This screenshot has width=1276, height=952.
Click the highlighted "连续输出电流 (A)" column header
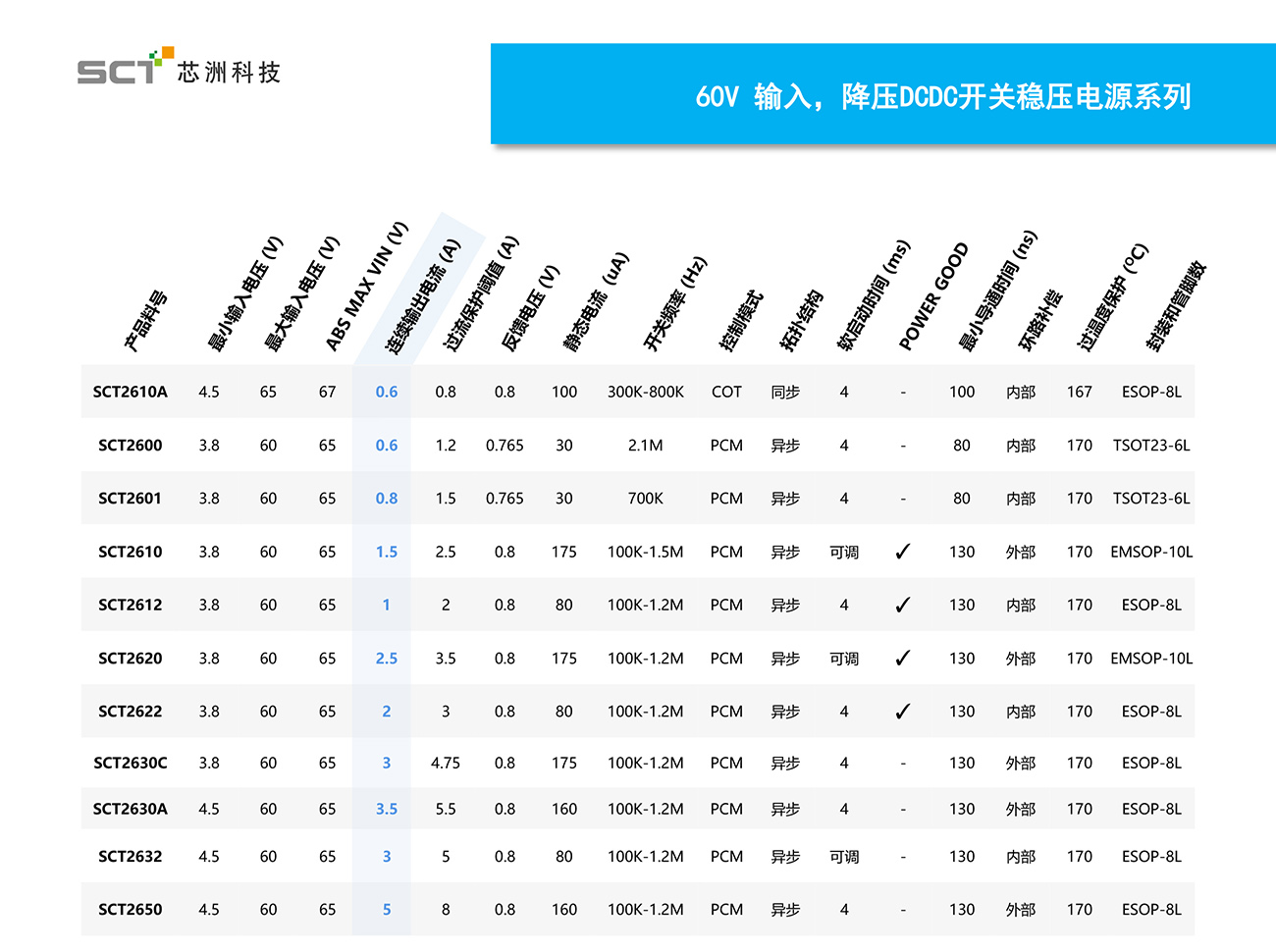click(x=422, y=296)
